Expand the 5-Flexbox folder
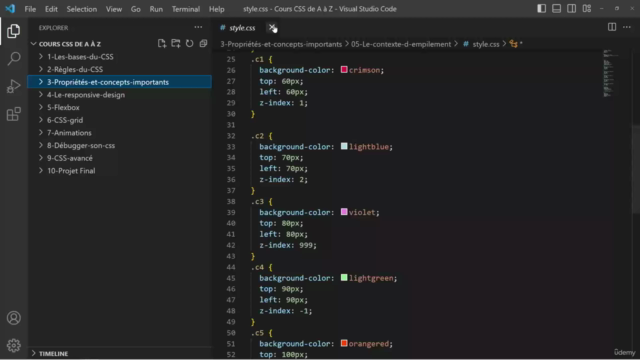 pyautogui.click(x=120, y=107)
